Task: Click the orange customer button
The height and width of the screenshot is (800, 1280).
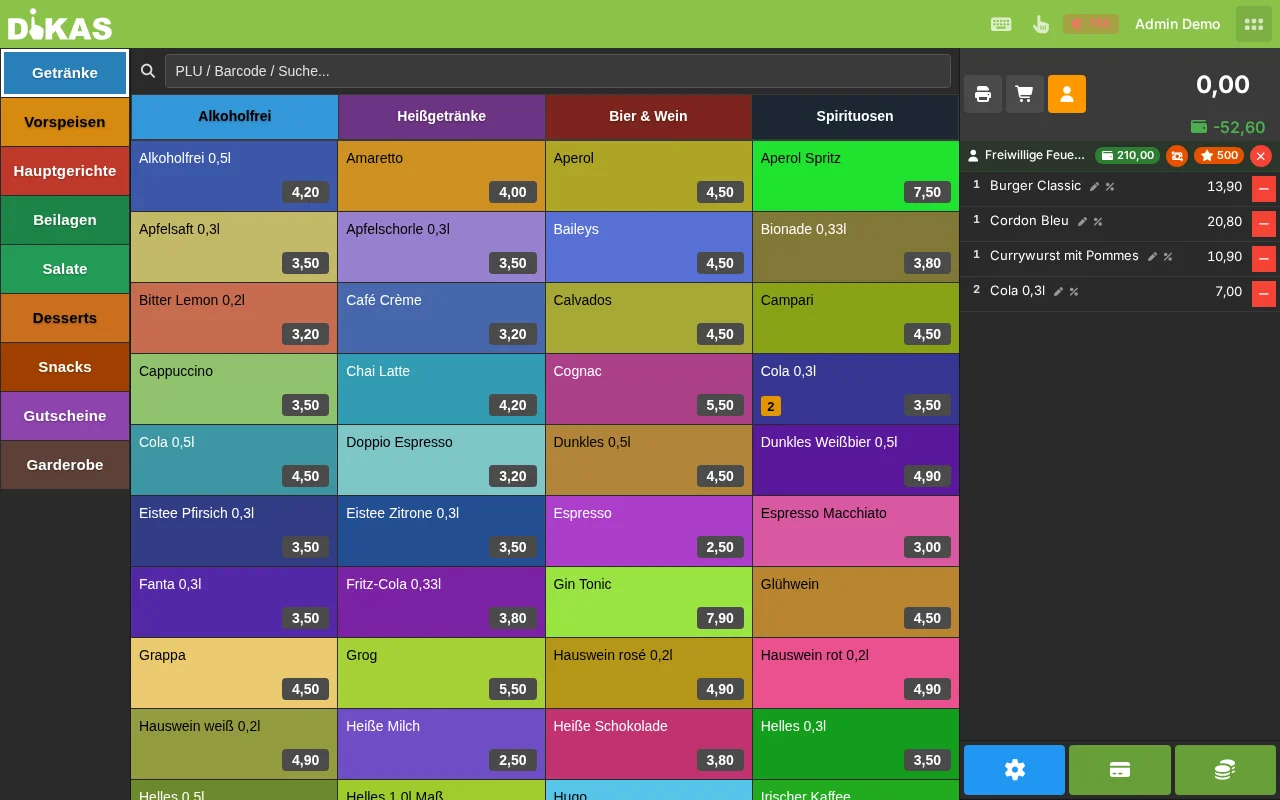Action: click(1067, 94)
